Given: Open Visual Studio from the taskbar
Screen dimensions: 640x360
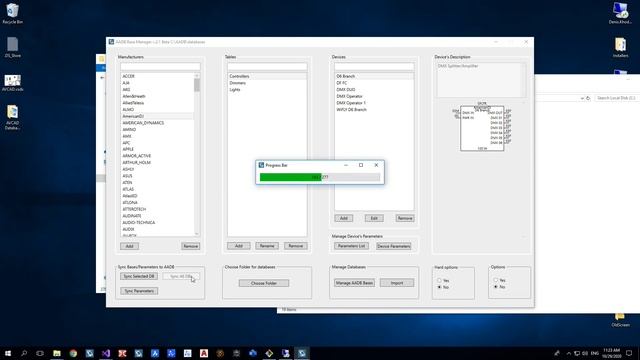Looking at the screenshot, I should [106, 353].
